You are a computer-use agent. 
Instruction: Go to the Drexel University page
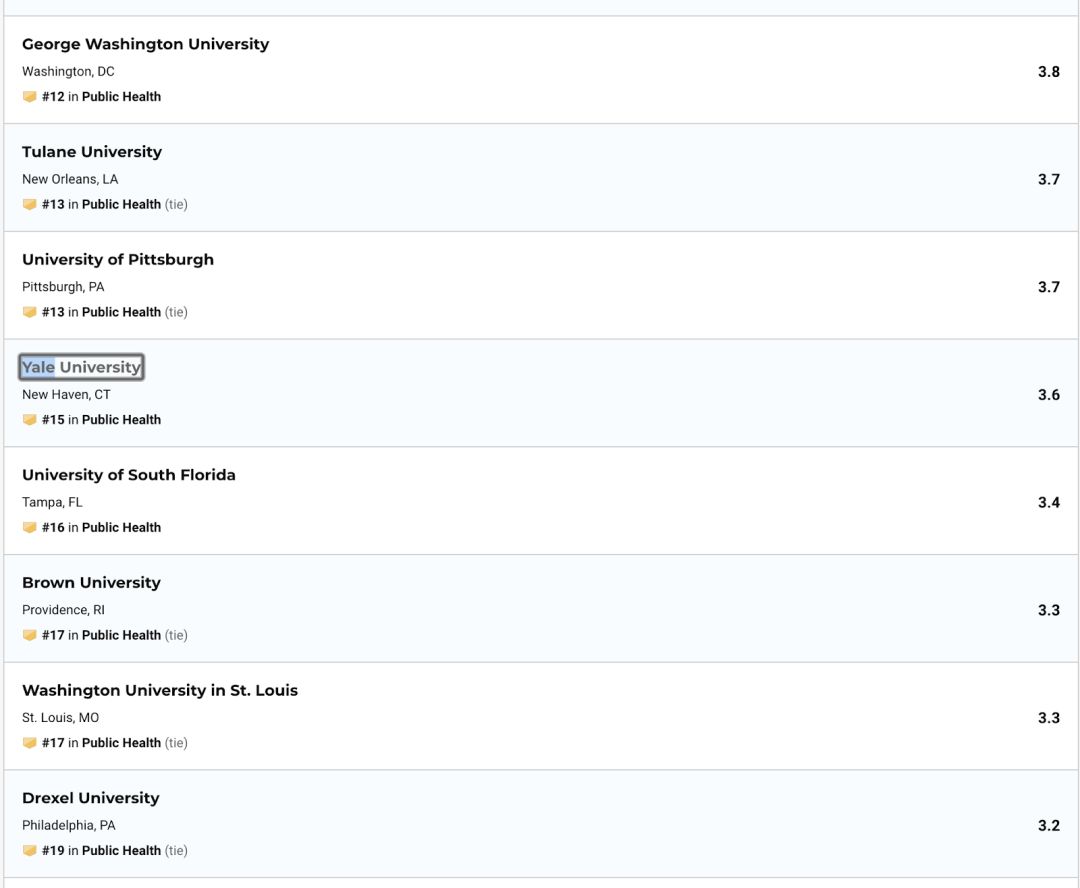91,798
